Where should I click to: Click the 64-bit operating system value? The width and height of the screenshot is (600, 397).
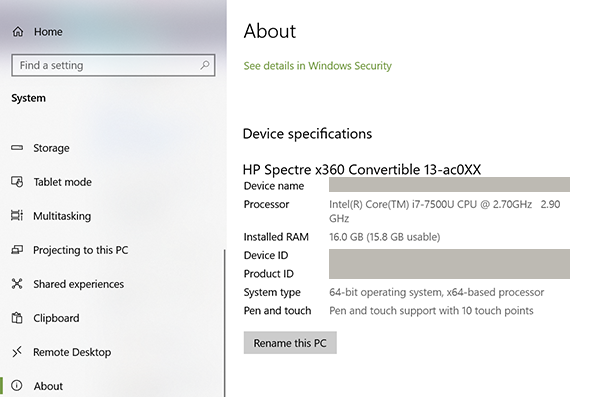click(x=436, y=292)
